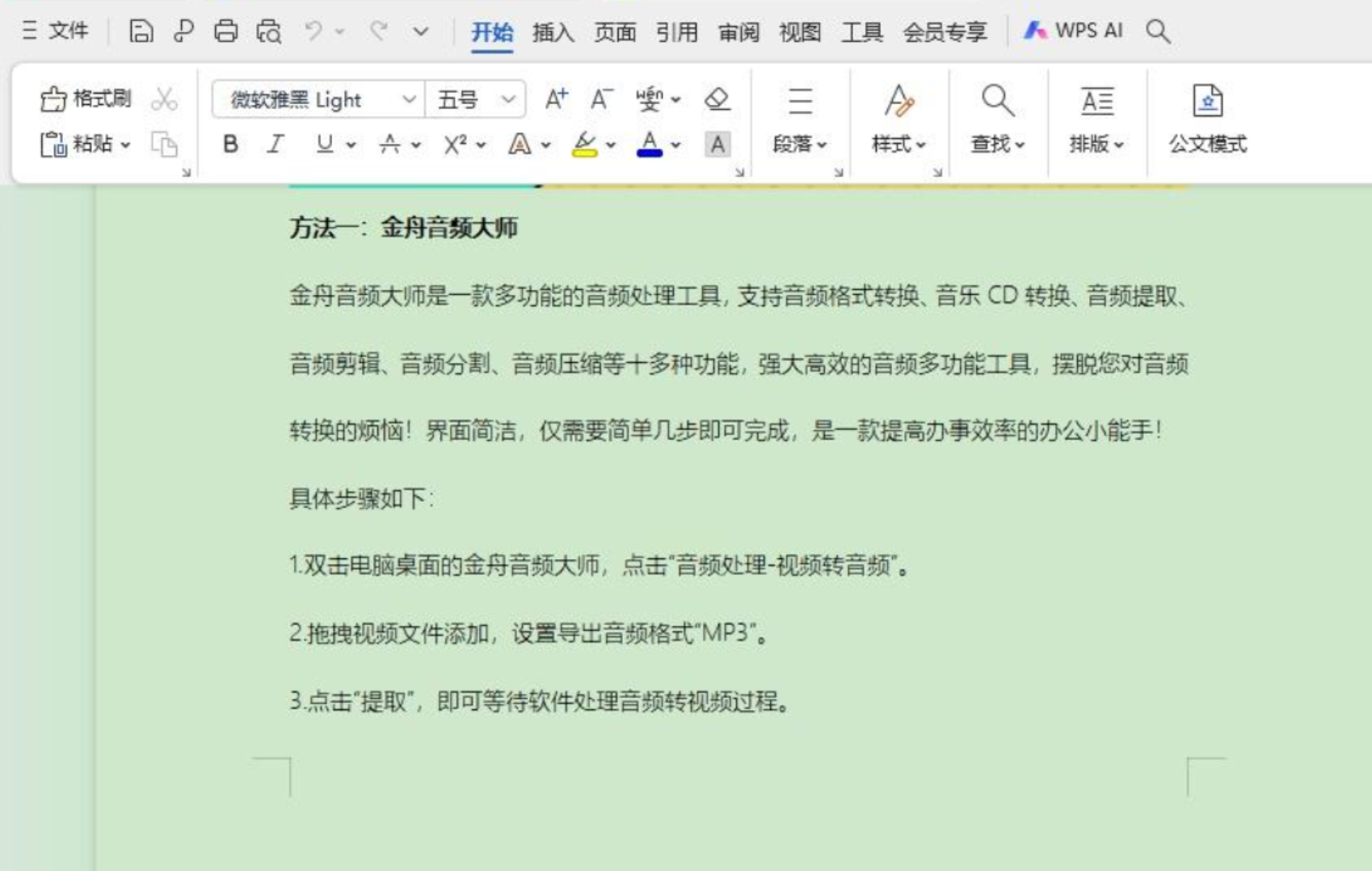The image size is (1372, 871).
Task: Open the font group dialog launcher
Action: pos(739,171)
